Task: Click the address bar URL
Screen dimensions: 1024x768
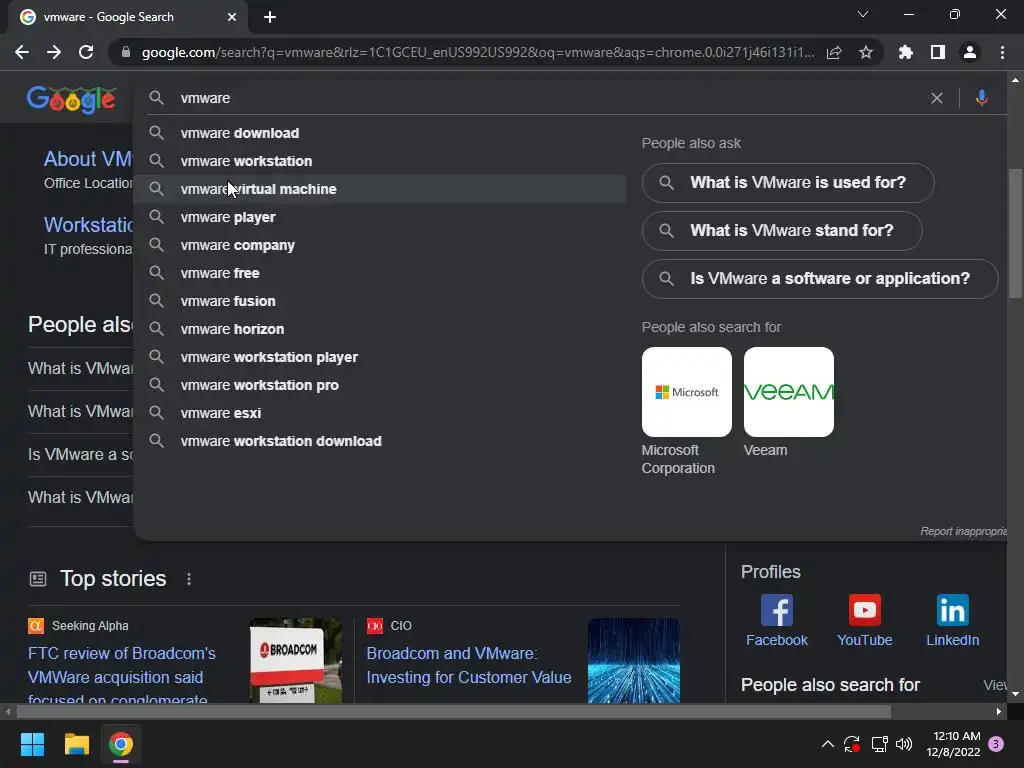Action: [477, 52]
